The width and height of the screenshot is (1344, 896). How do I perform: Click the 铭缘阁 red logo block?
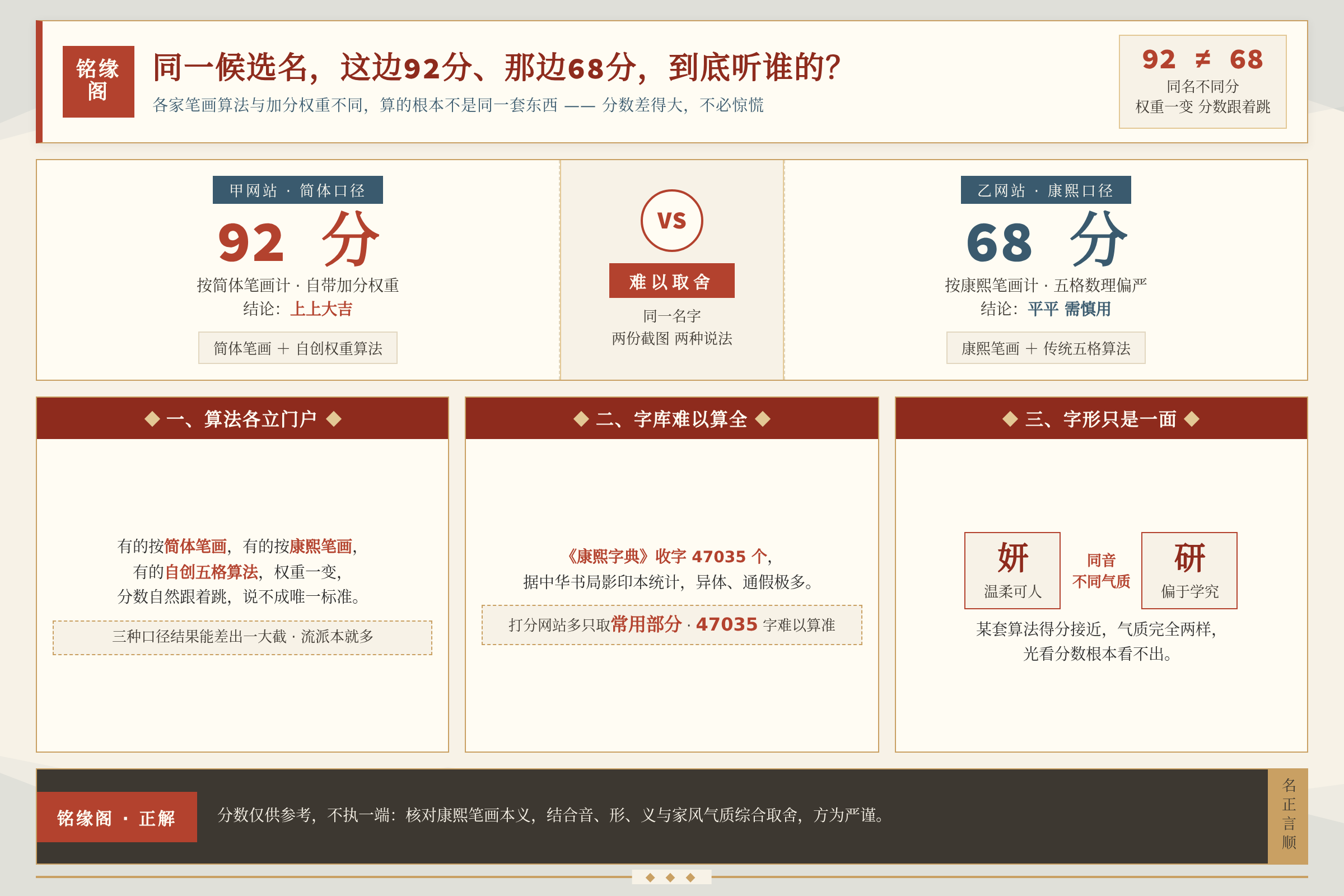tap(99, 82)
